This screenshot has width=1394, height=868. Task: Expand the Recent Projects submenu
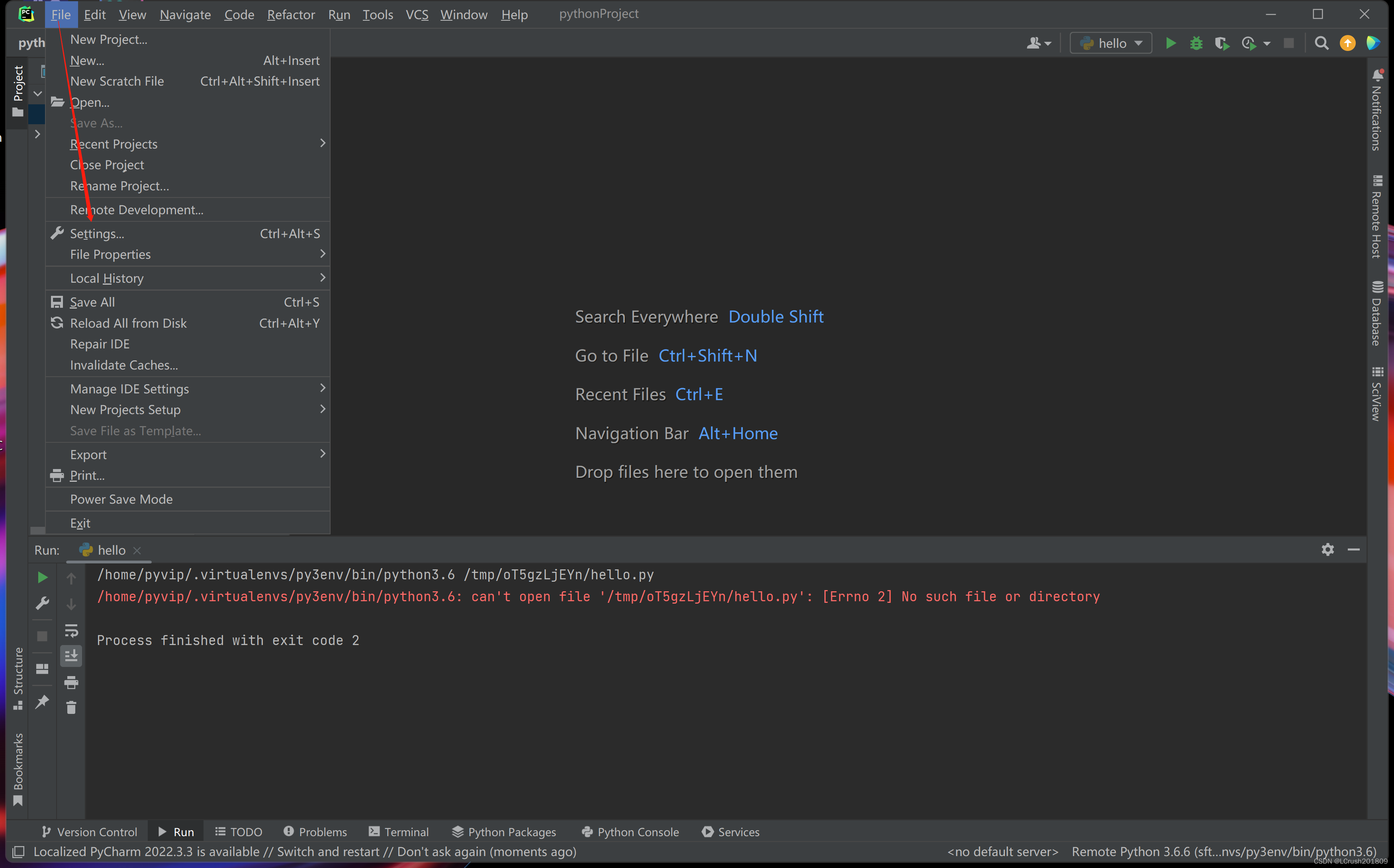[114, 144]
